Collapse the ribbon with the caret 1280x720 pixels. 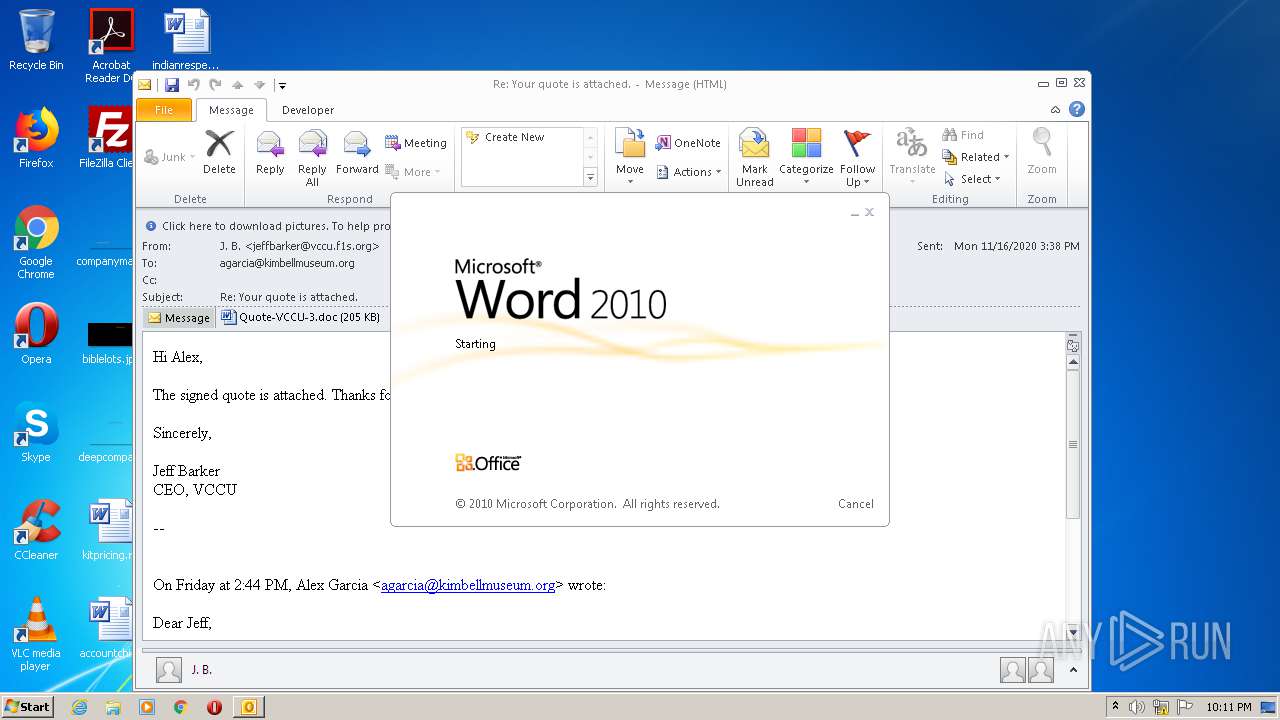1055,110
